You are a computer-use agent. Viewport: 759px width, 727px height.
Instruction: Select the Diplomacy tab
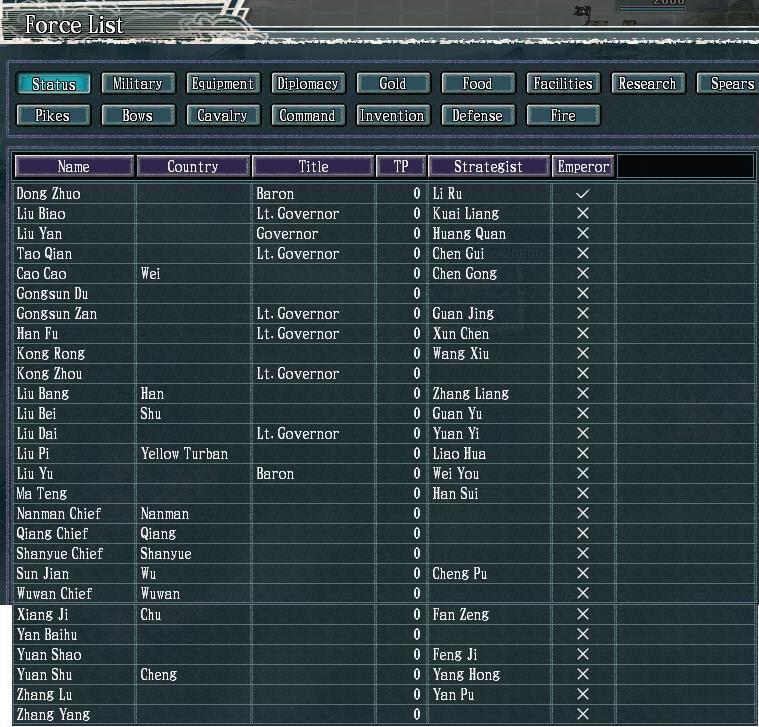307,84
